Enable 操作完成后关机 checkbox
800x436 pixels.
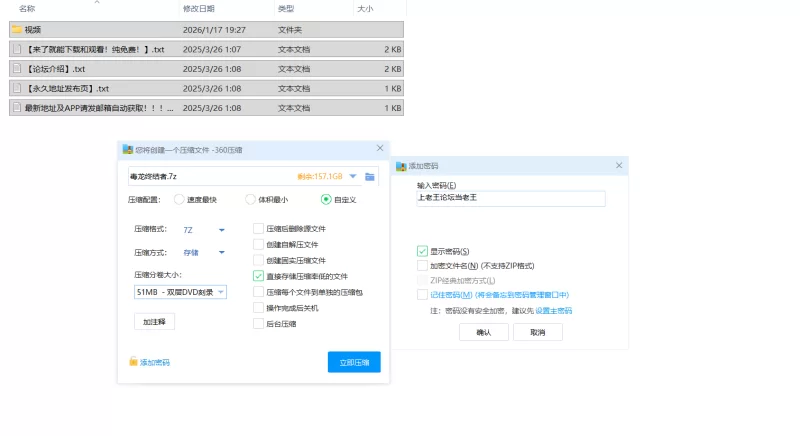[258, 308]
